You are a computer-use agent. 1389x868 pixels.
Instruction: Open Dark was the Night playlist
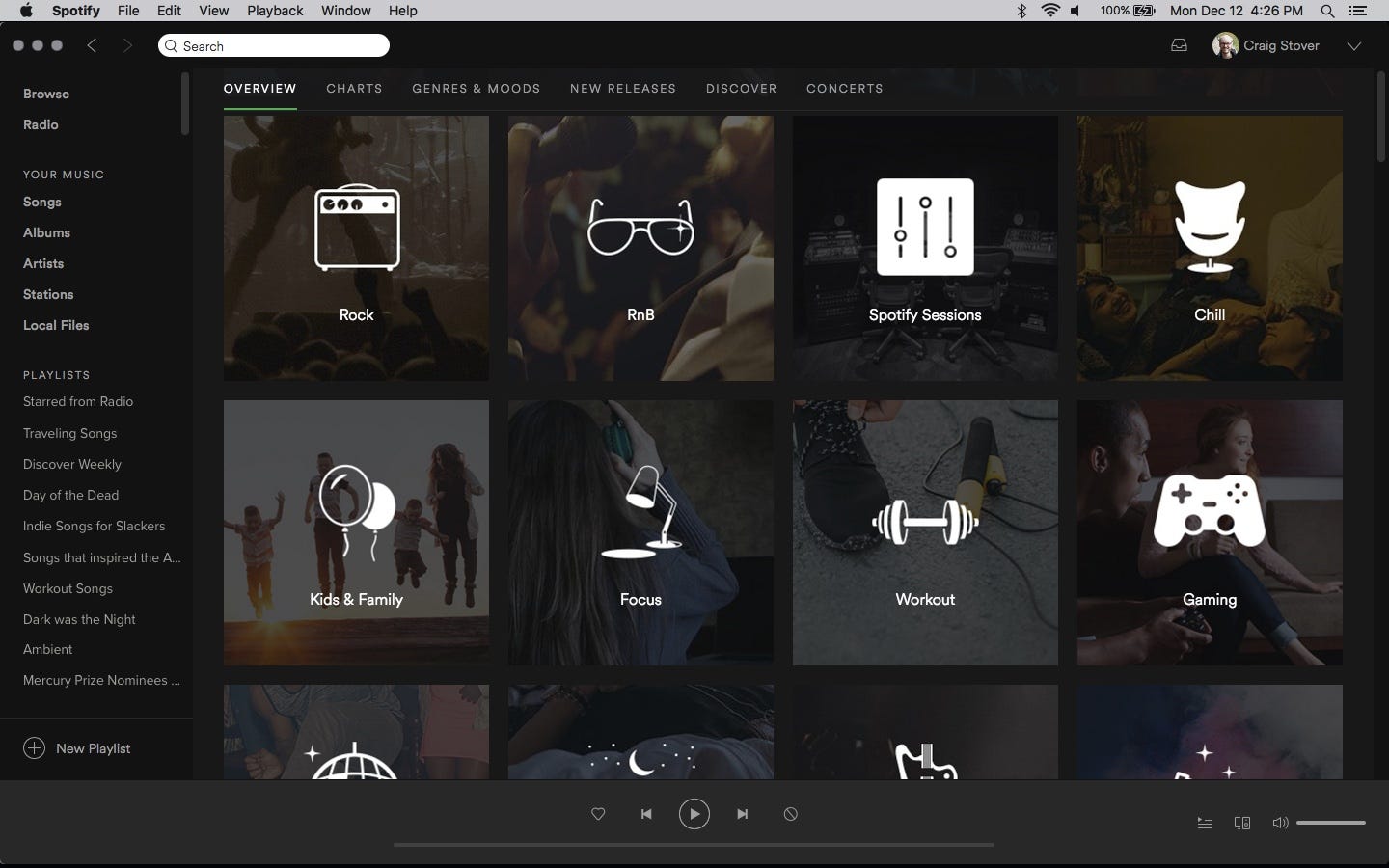coord(79,619)
